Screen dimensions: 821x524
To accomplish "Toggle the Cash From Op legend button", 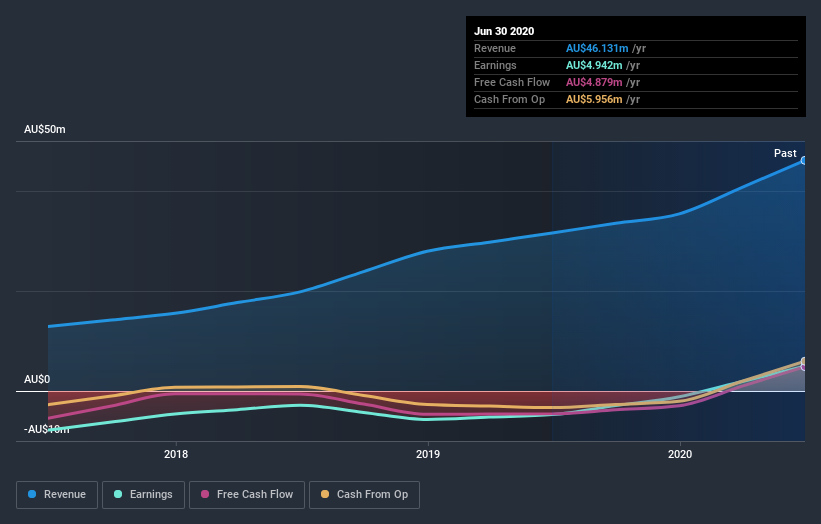I will tap(364, 495).
